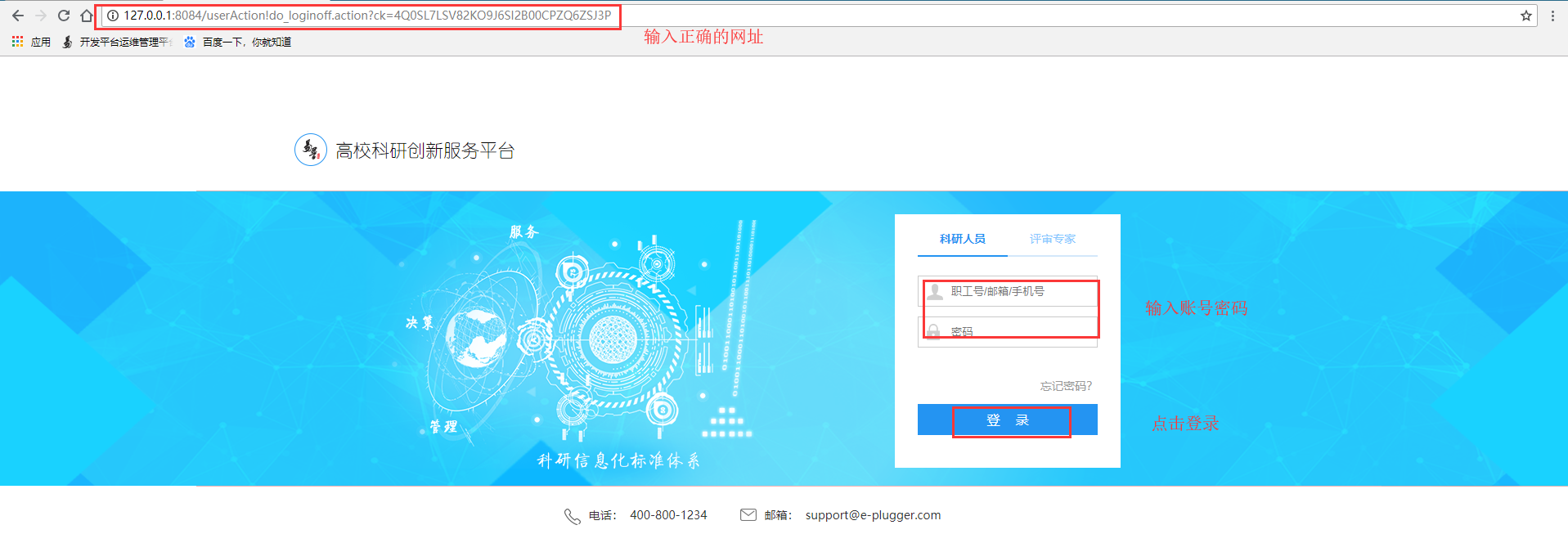Switch to the 评审专家 login tab
This screenshot has height=543, width=1568.
(x=1052, y=239)
